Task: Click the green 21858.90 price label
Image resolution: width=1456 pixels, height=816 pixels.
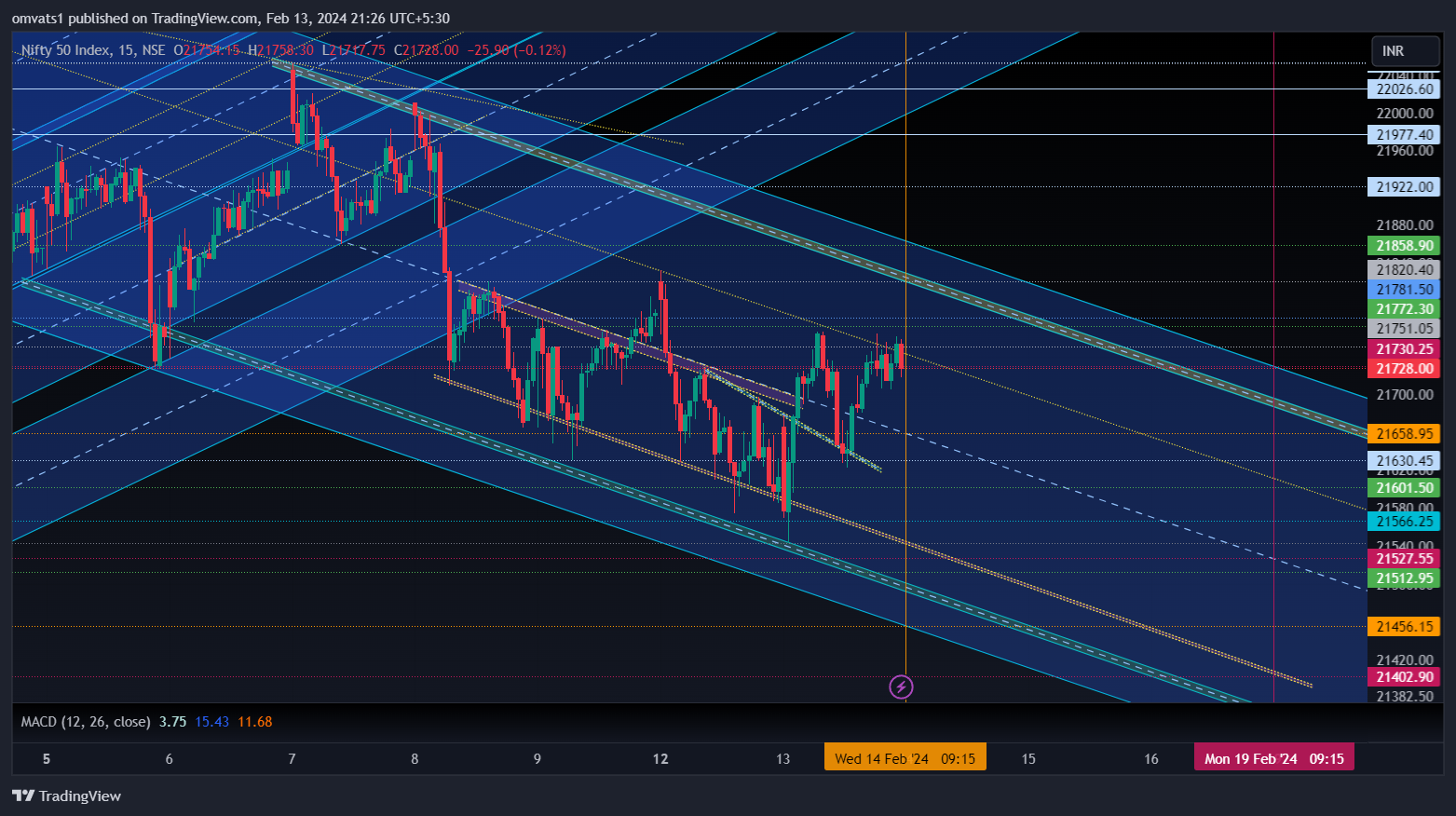Action: click(x=1404, y=246)
